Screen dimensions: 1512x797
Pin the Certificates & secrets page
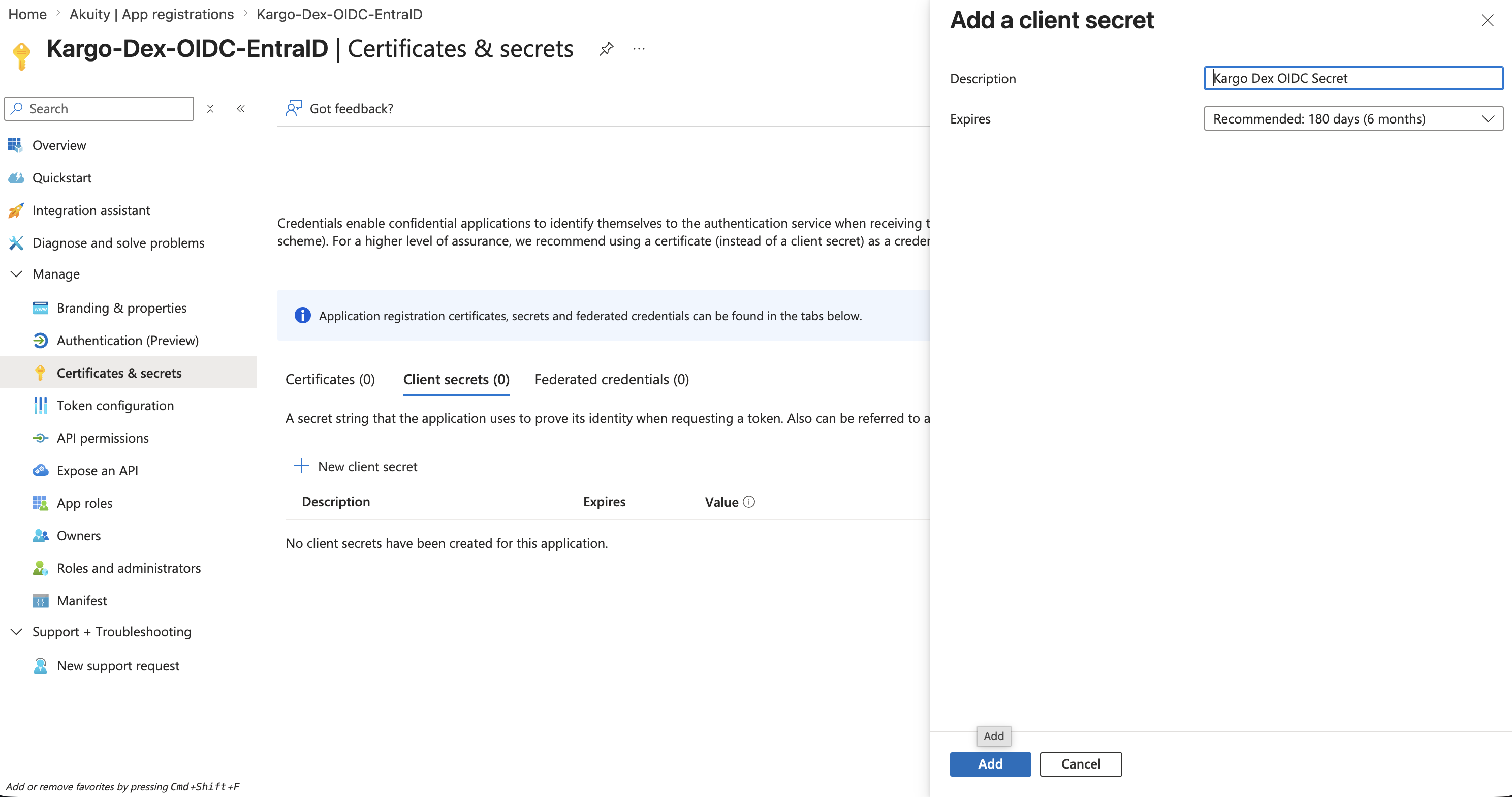coord(606,49)
